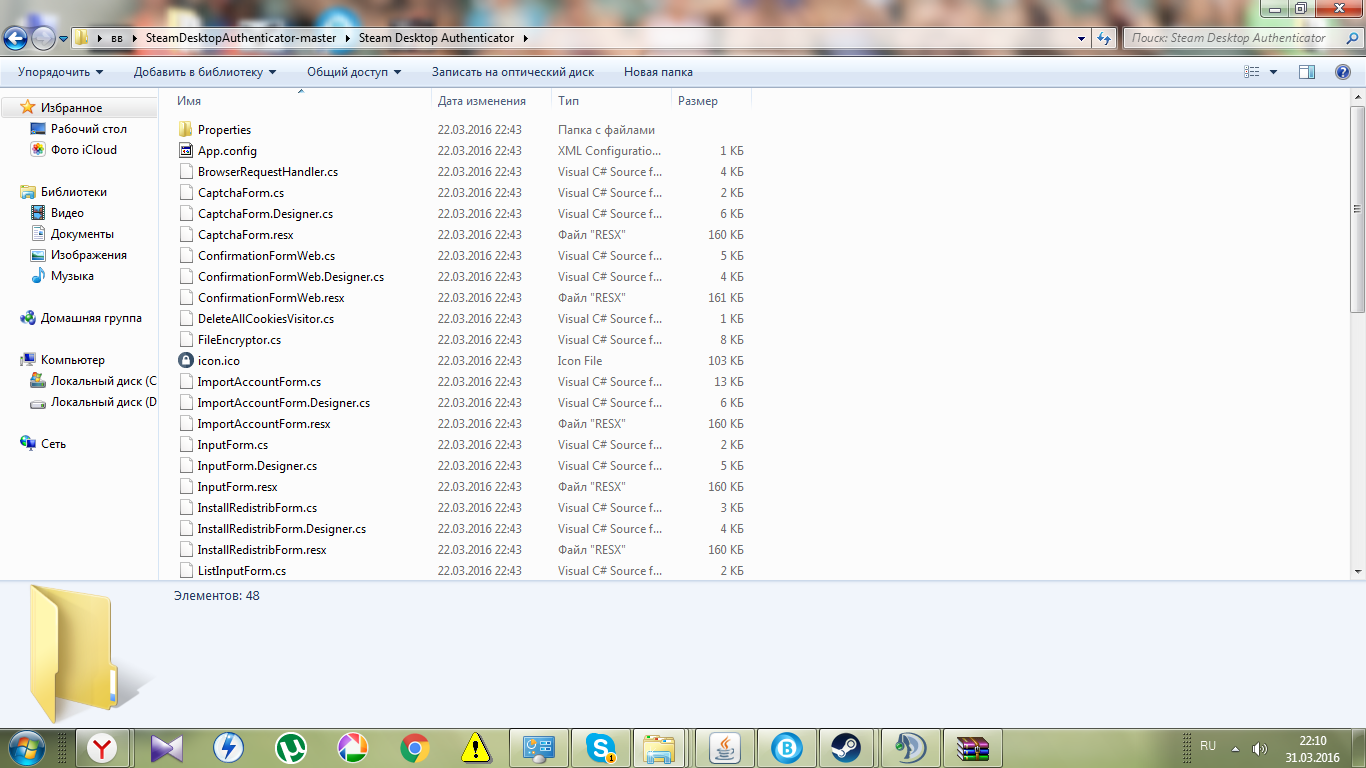
Task: Click the change view icon
Action: (x=1252, y=72)
